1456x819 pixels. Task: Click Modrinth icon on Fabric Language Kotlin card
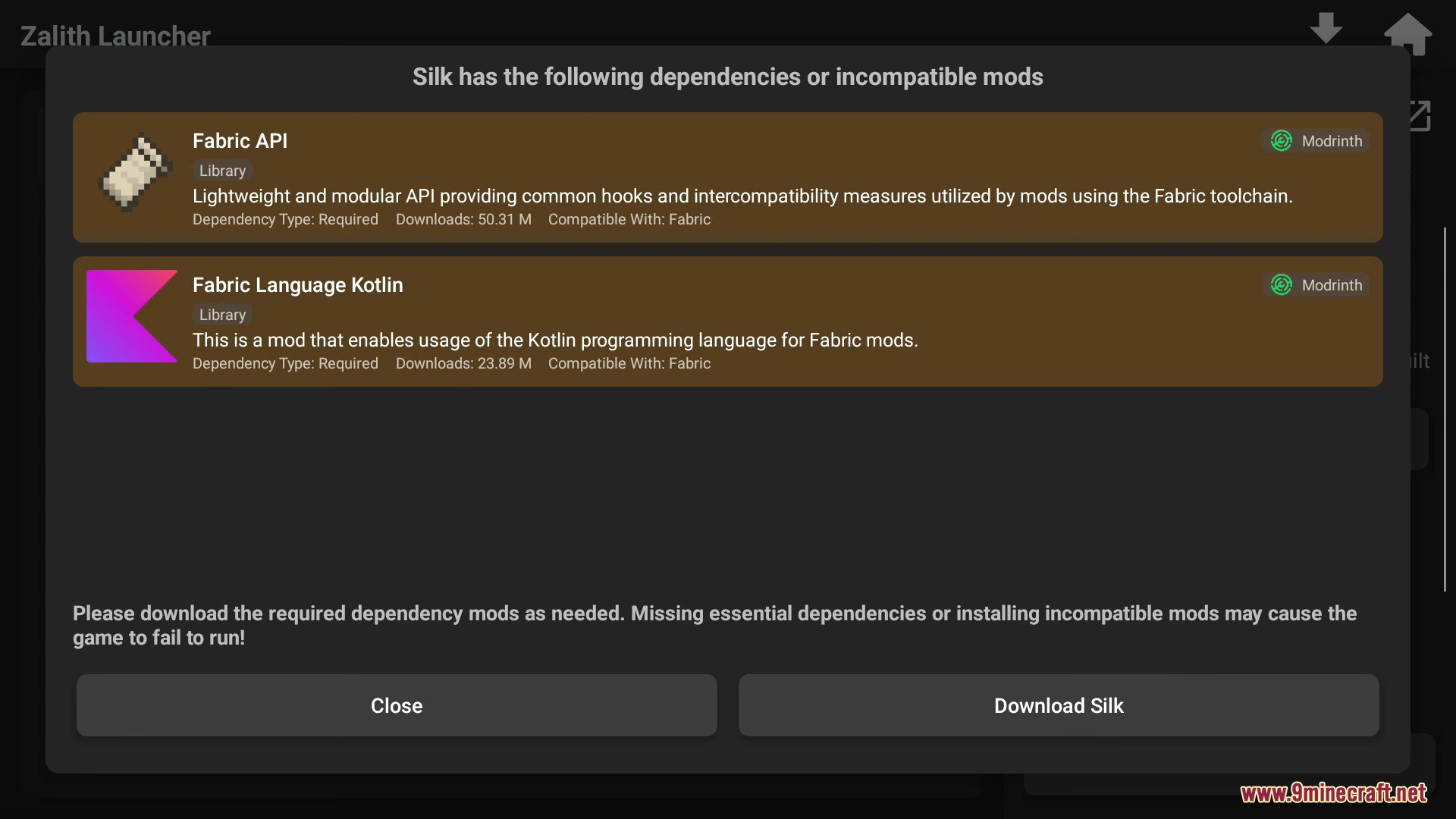click(1281, 285)
